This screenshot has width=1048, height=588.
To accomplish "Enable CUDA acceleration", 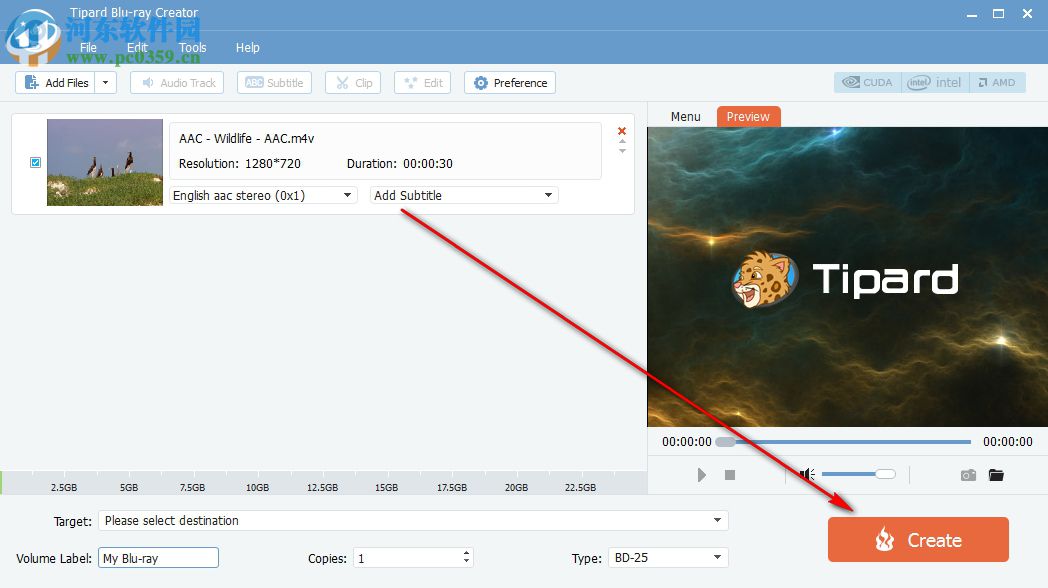I will [x=866, y=82].
